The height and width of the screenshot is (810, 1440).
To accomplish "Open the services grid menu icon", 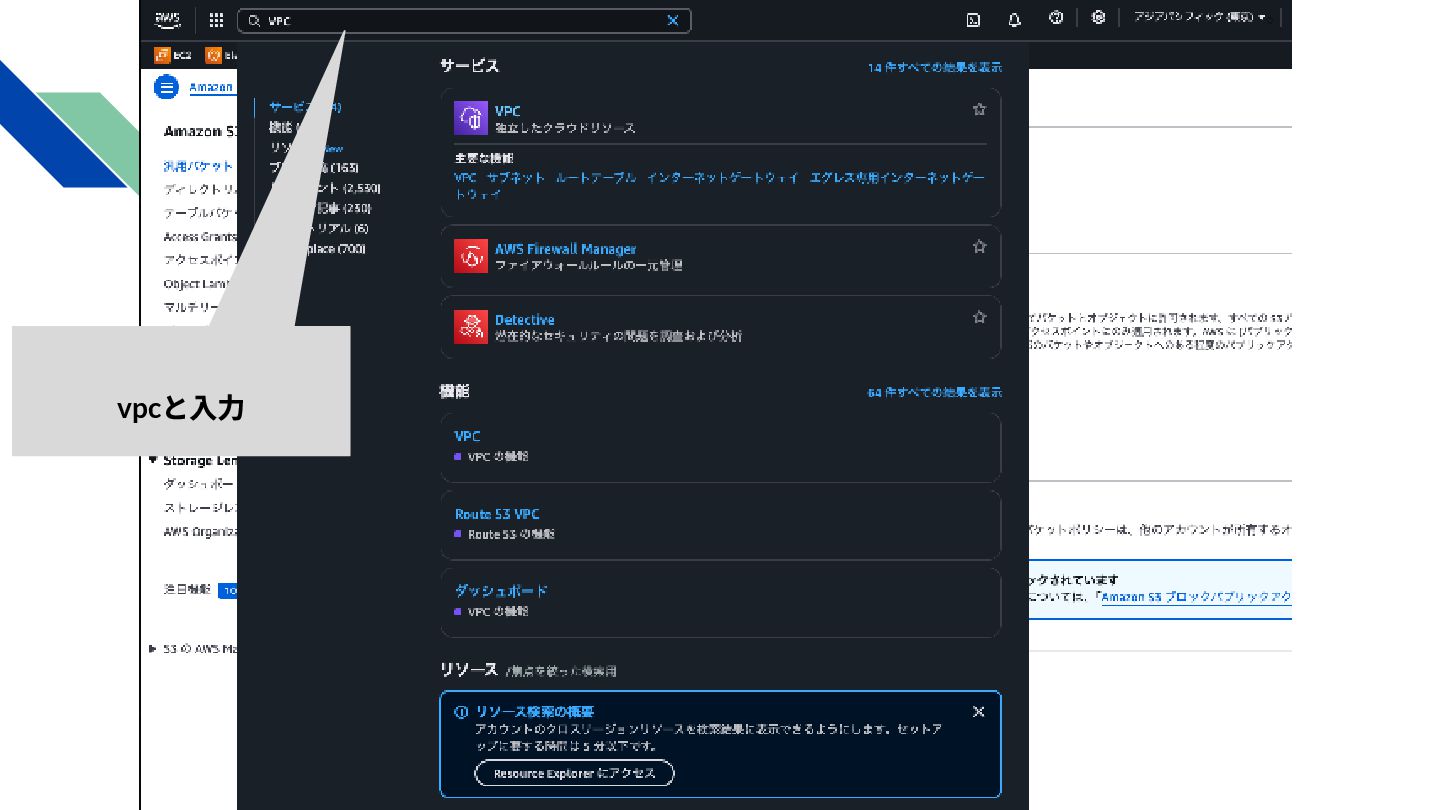I will [216, 20].
